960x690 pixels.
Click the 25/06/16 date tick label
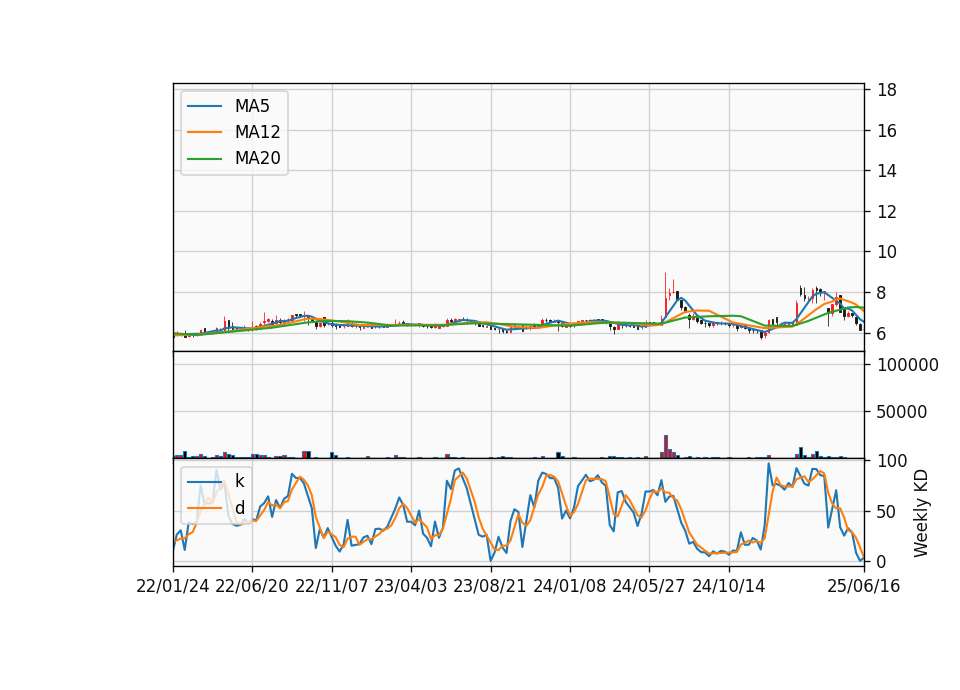click(864, 586)
